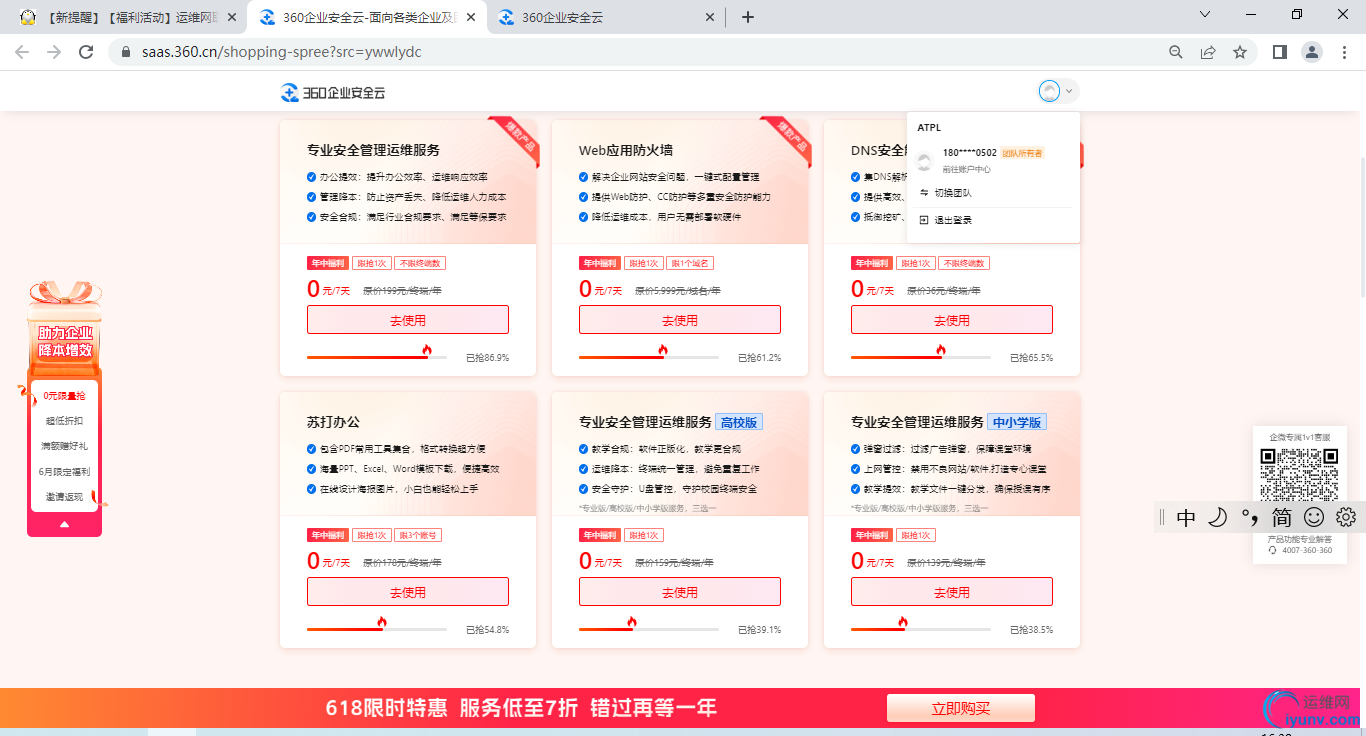This screenshot has width=1366, height=736.
Task: Open a new browser tab
Action: click(748, 17)
